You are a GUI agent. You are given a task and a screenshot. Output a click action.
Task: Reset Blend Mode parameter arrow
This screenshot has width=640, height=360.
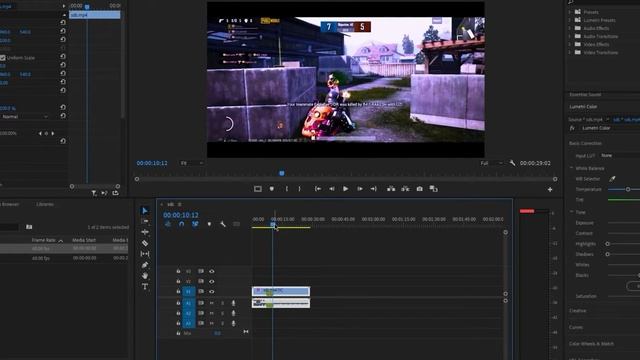click(63, 116)
